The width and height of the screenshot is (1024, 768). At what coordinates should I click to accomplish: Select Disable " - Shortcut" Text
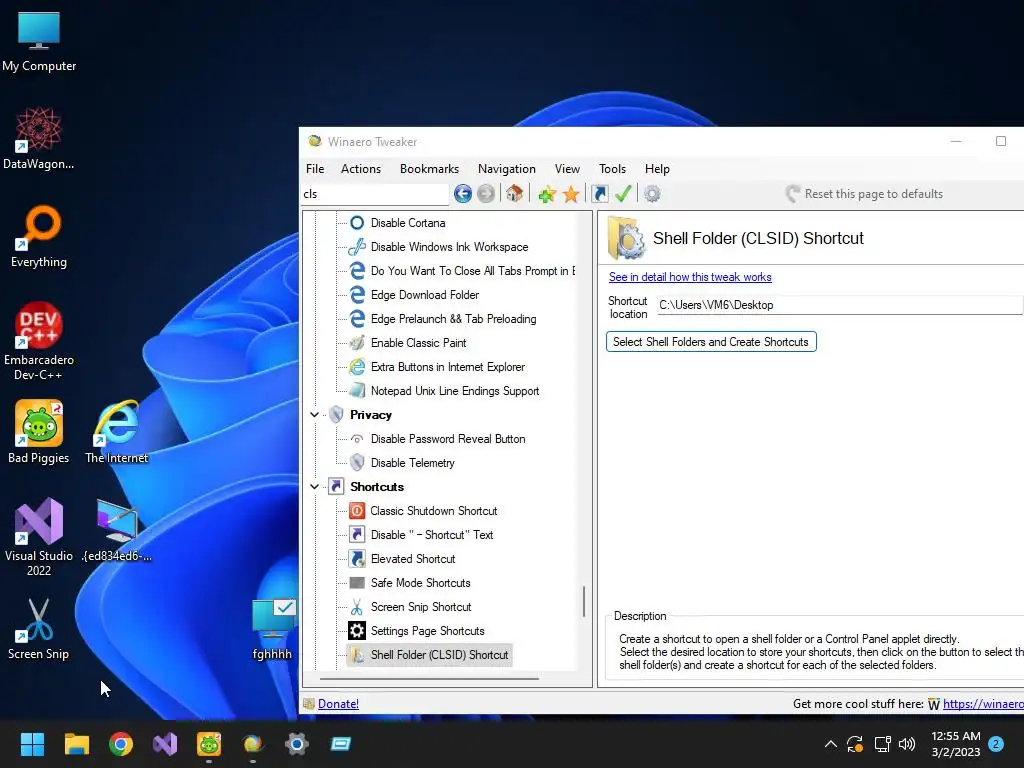click(x=432, y=535)
